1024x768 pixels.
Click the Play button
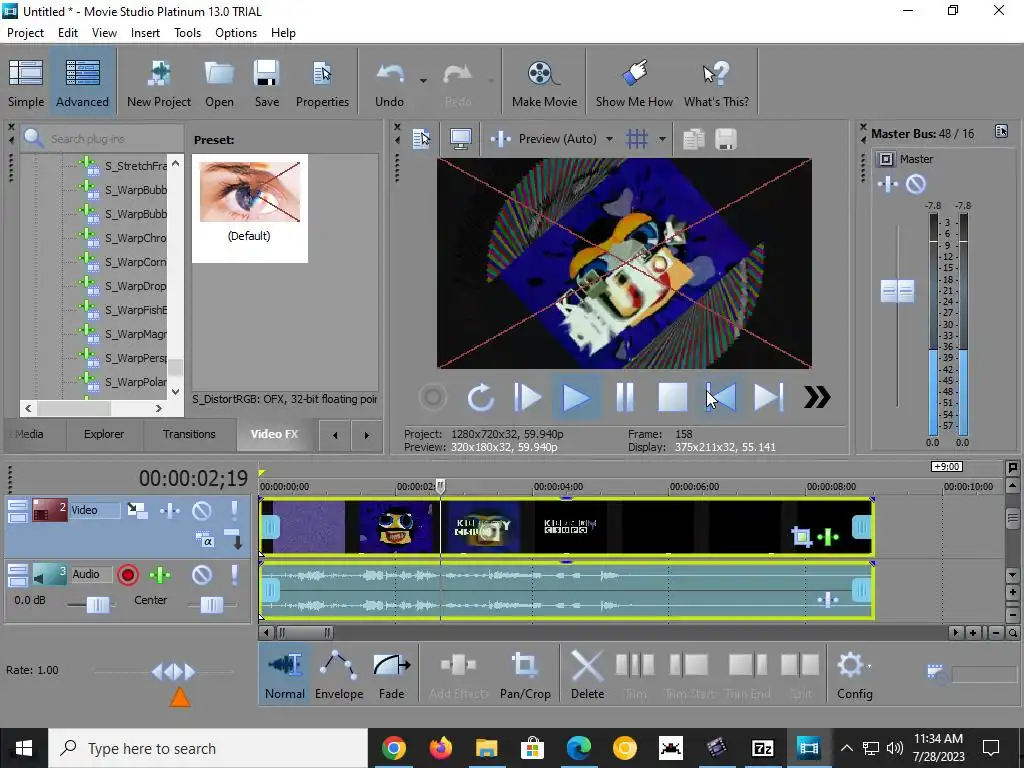(576, 397)
